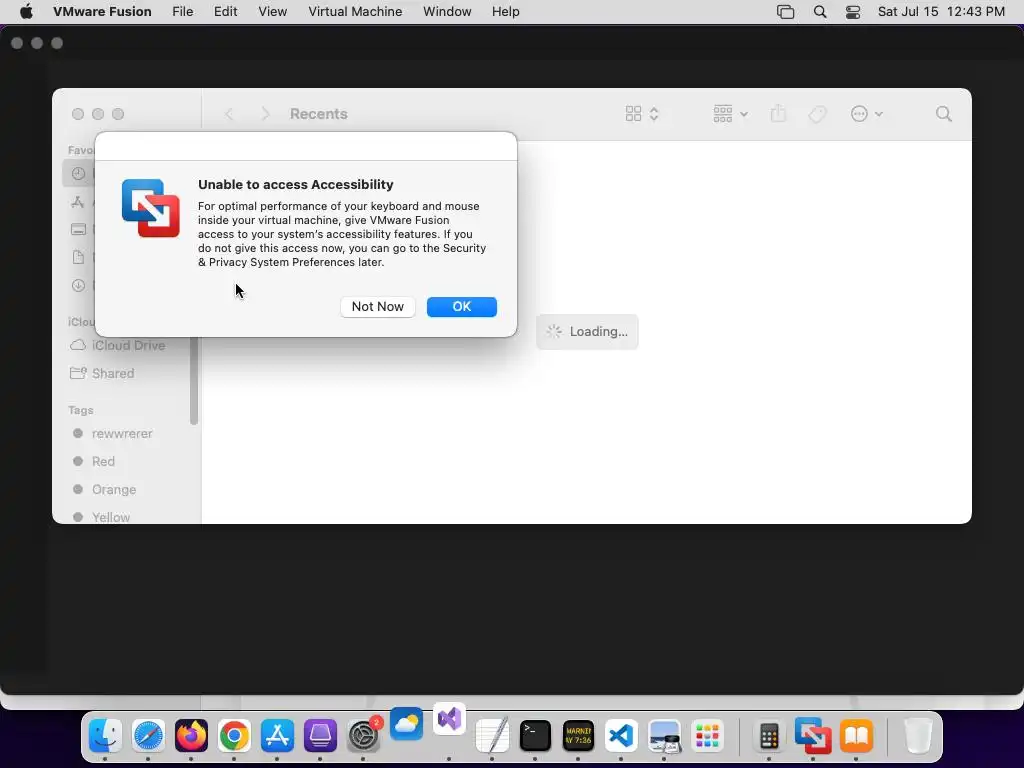Open the Virtual Machine menu
Viewport: 1024px width, 768px height.
(x=355, y=11)
